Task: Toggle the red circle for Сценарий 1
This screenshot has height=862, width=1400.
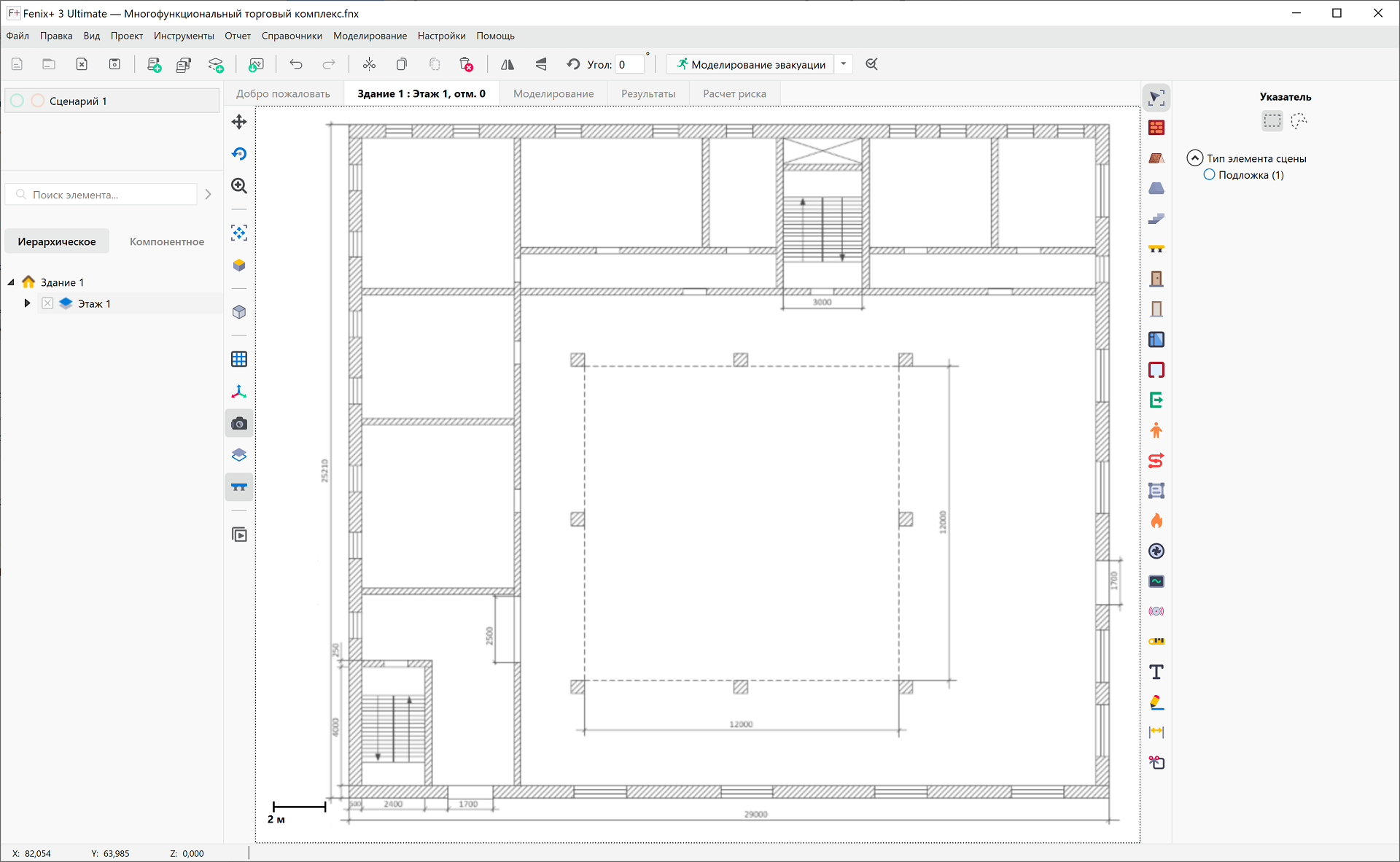Action: click(x=38, y=101)
